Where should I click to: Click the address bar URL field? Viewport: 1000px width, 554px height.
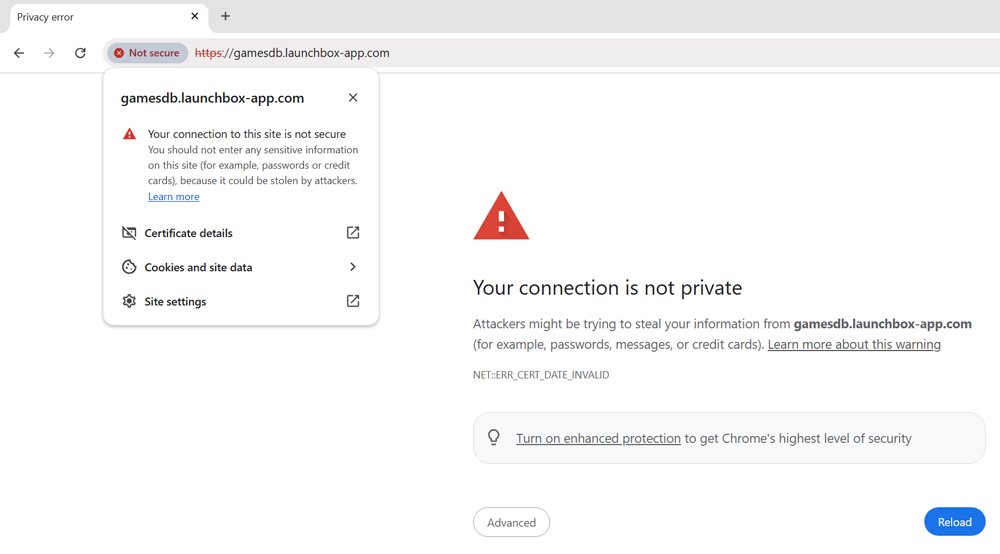pyautogui.click(x=600, y=53)
